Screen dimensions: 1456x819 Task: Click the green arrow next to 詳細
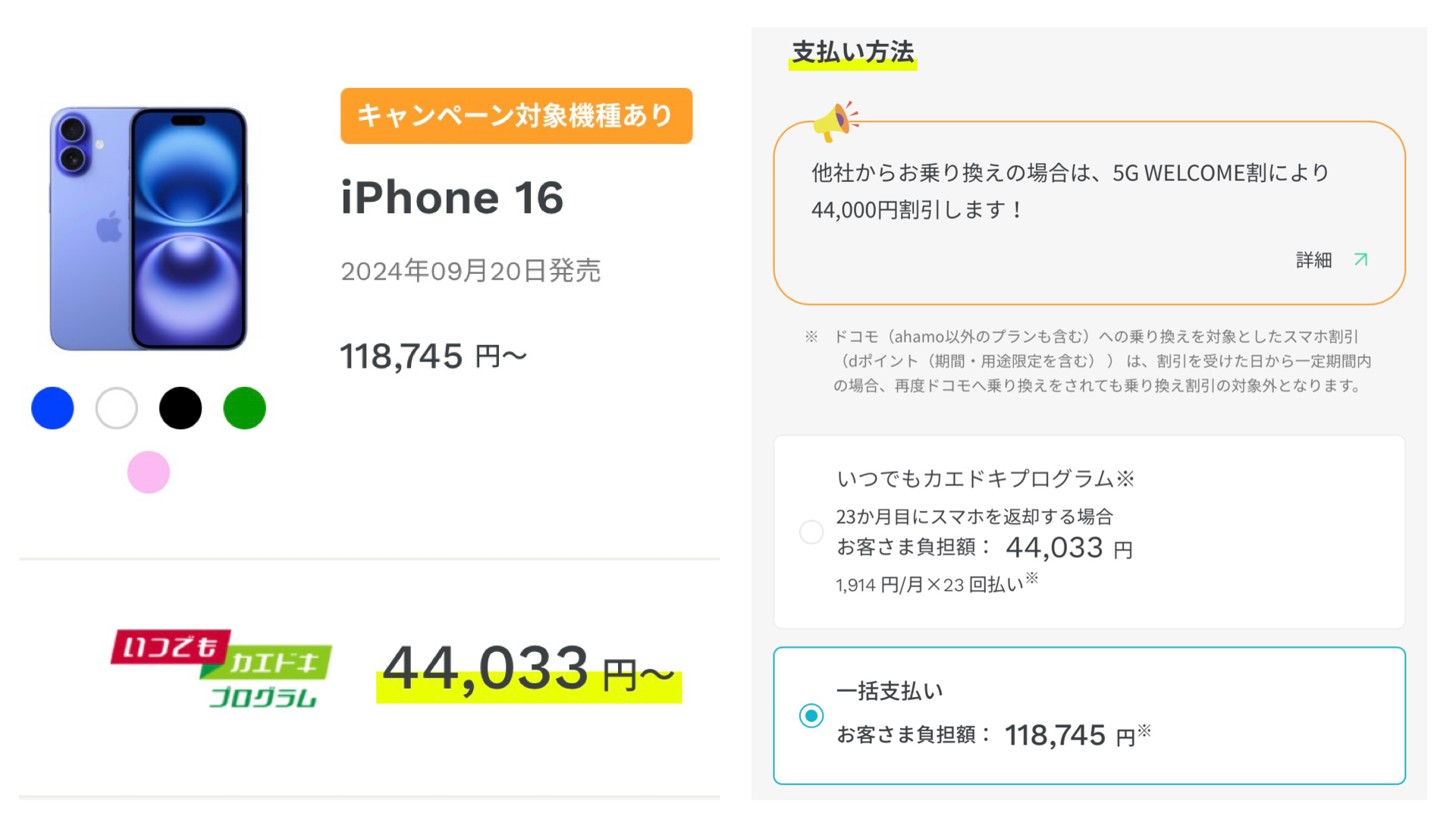tap(1361, 259)
